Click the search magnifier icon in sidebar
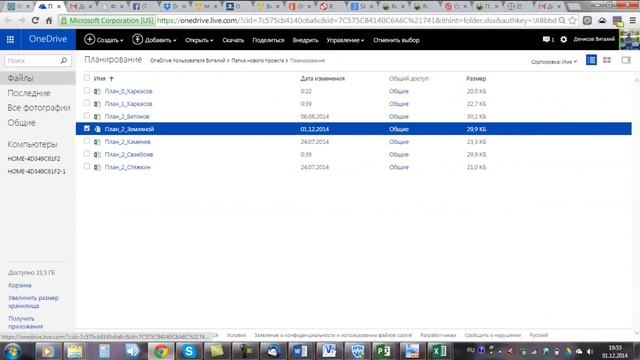This screenshot has height=360, width=640. pyautogui.click(x=64, y=60)
